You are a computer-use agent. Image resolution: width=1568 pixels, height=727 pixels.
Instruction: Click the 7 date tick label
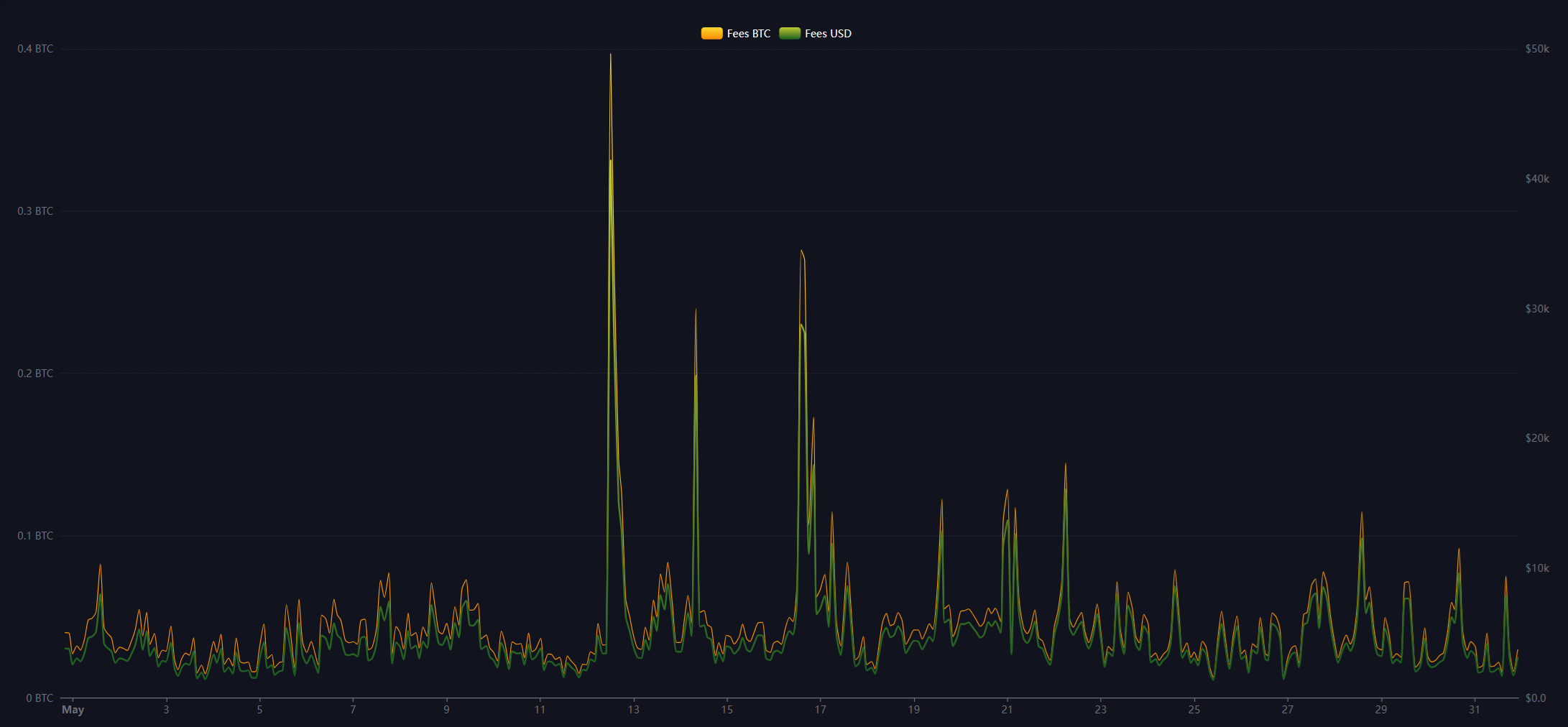tap(353, 710)
